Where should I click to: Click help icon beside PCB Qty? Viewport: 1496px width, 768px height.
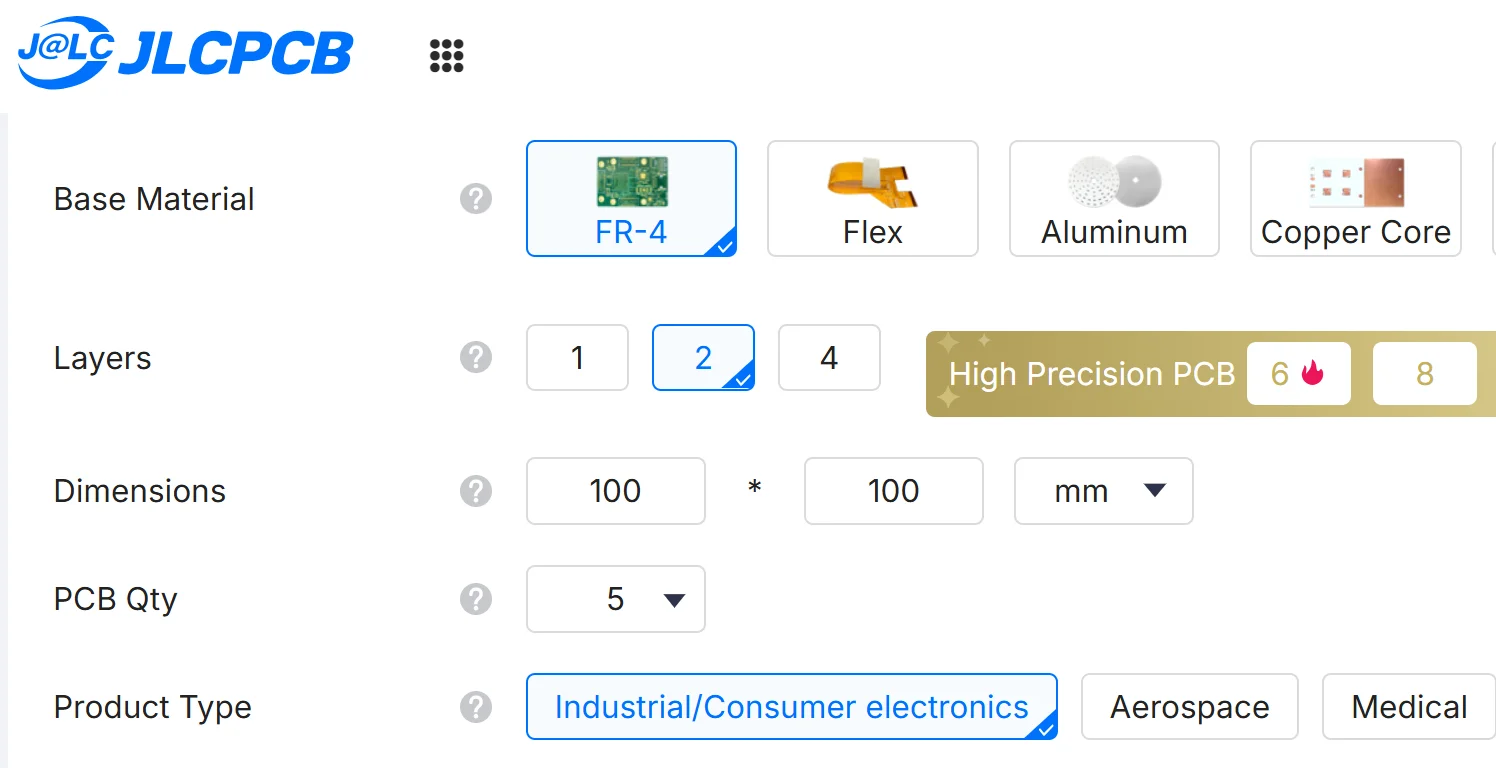coord(476,599)
